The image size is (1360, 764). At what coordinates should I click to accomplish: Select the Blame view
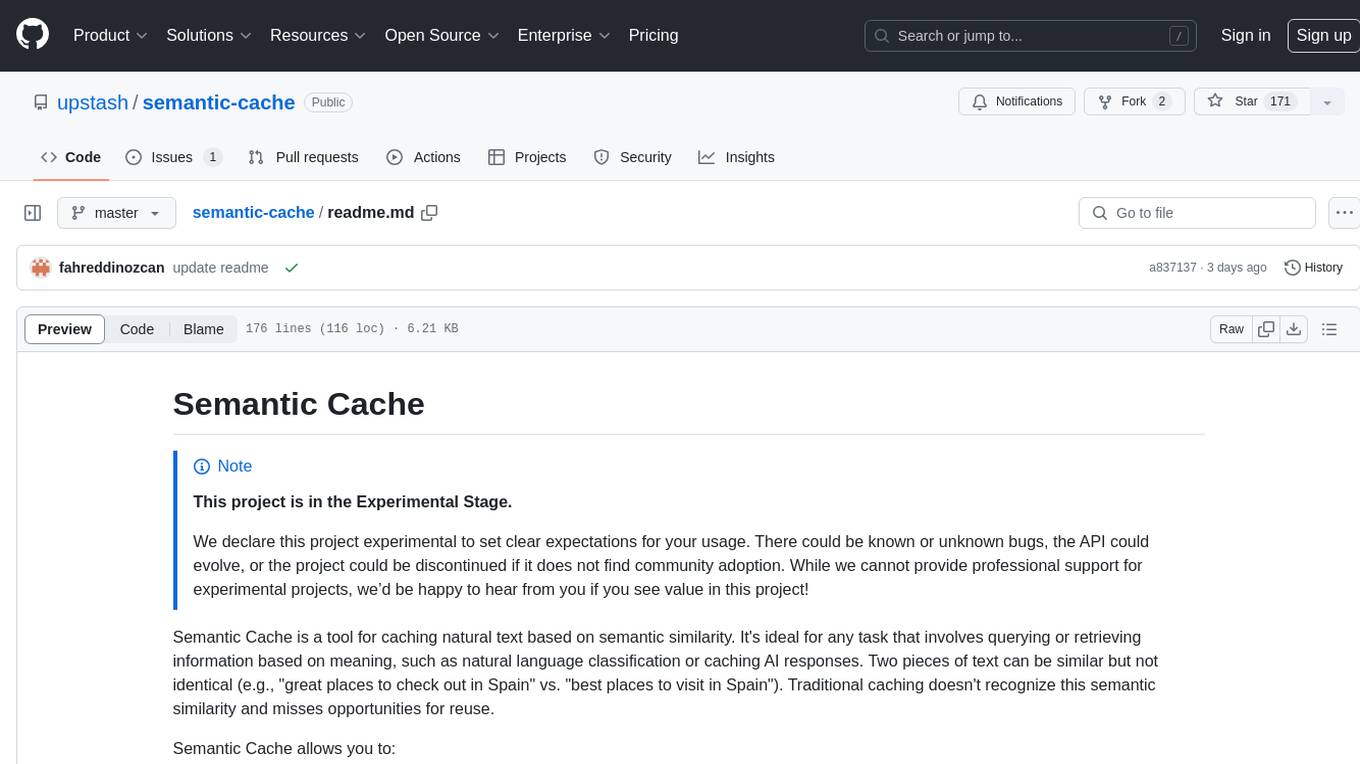(203, 329)
